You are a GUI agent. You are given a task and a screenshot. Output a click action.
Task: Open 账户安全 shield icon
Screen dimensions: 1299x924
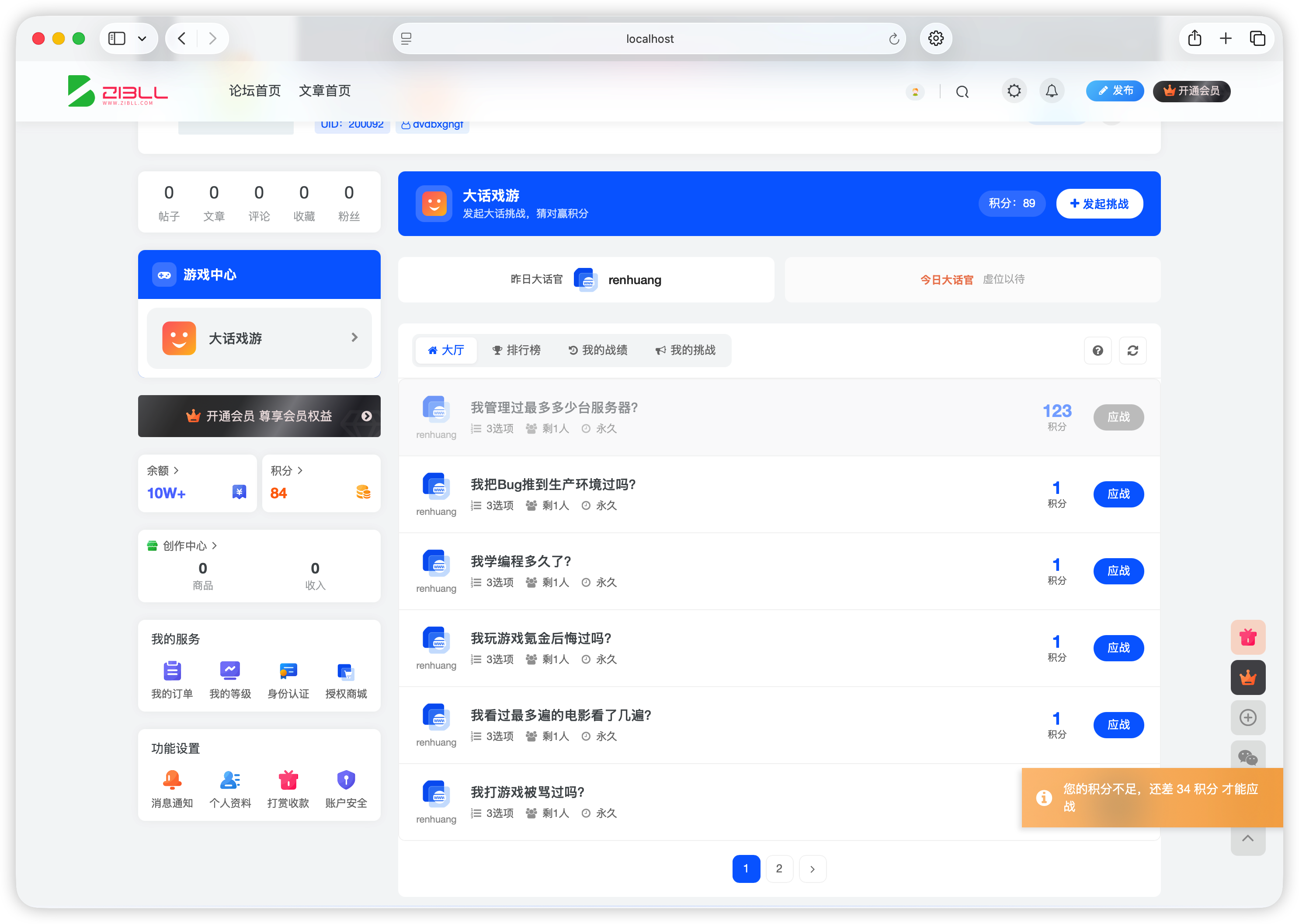pos(345,780)
